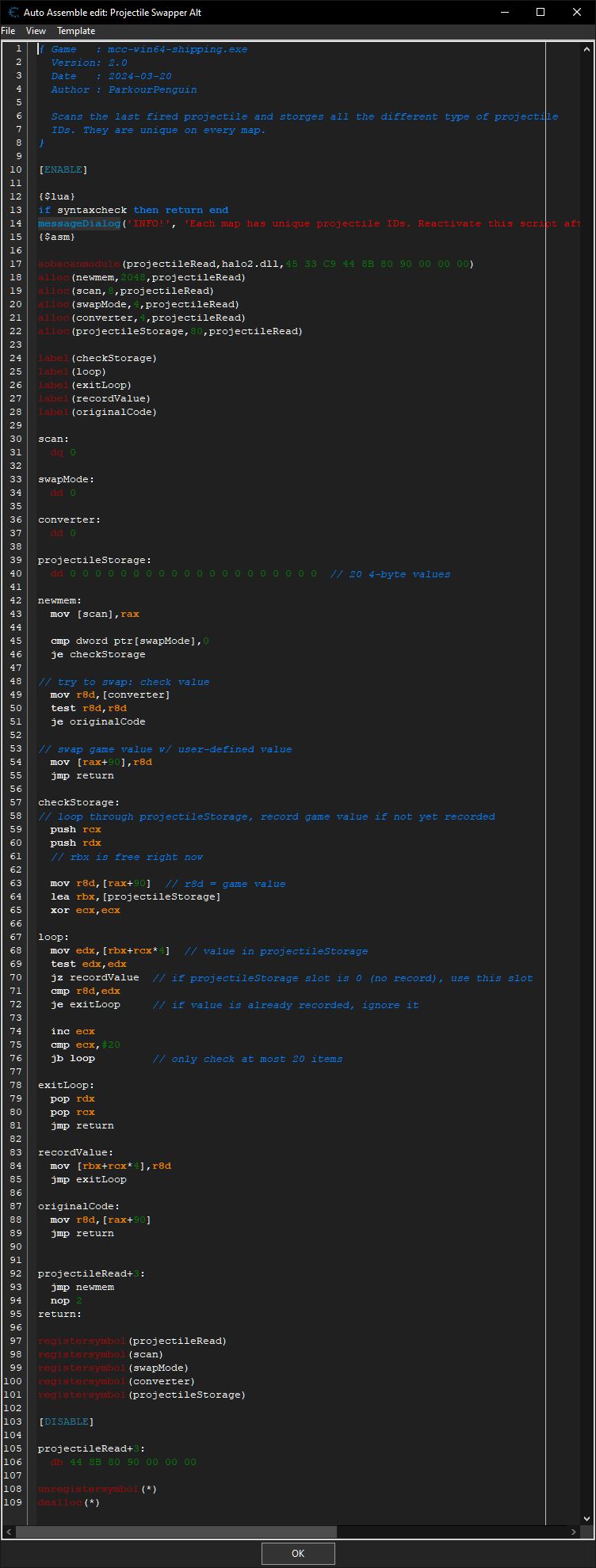Viewport: 596px width, 1568px height.
Task: Minimize the Auto Assemble window
Action: (504, 12)
